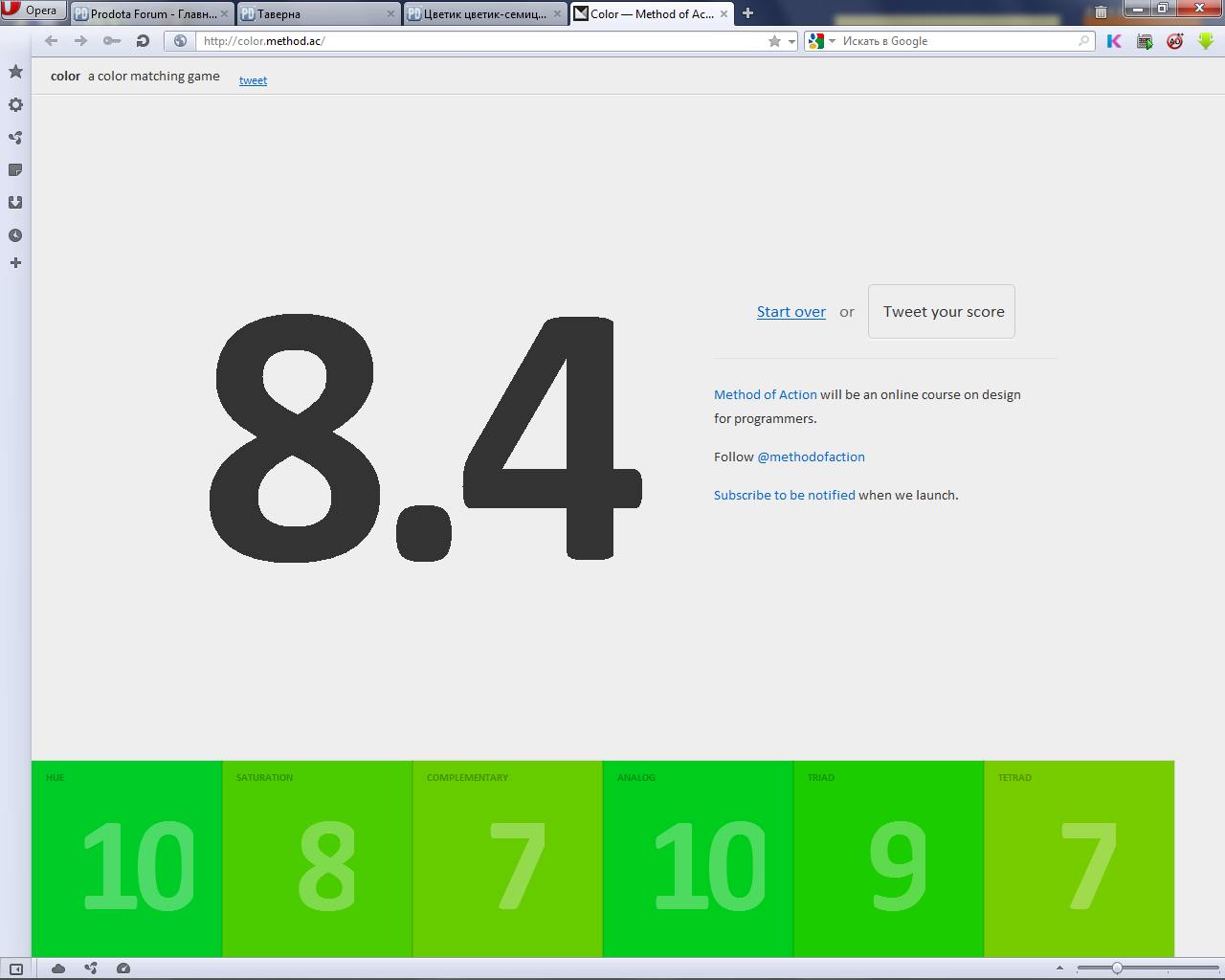Open the Method of Action link
Image resolution: width=1225 pixels, height=980 pixels.
pyautogui.click(x=766, y=394)
